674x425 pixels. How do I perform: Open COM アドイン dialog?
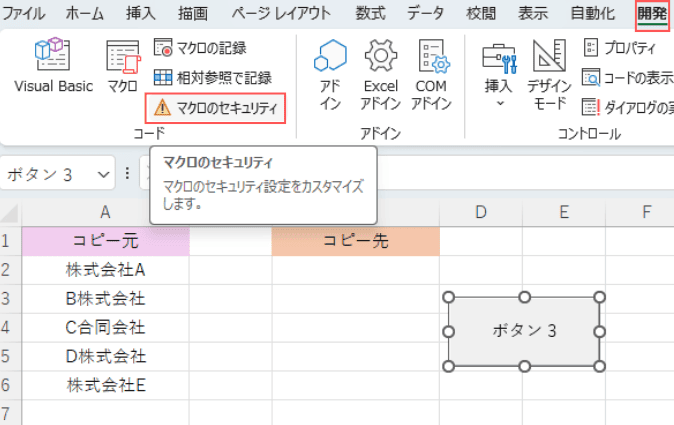[x=431, y=75]
